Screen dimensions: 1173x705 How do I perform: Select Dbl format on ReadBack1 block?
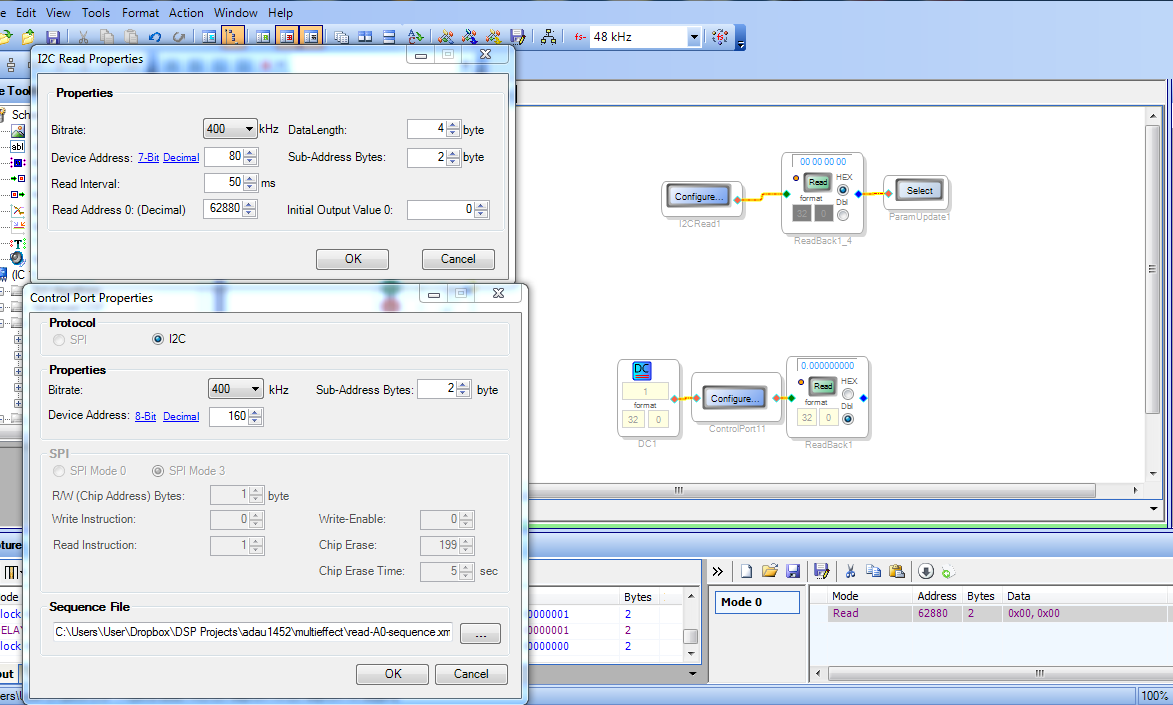click(x=848, y=418)
